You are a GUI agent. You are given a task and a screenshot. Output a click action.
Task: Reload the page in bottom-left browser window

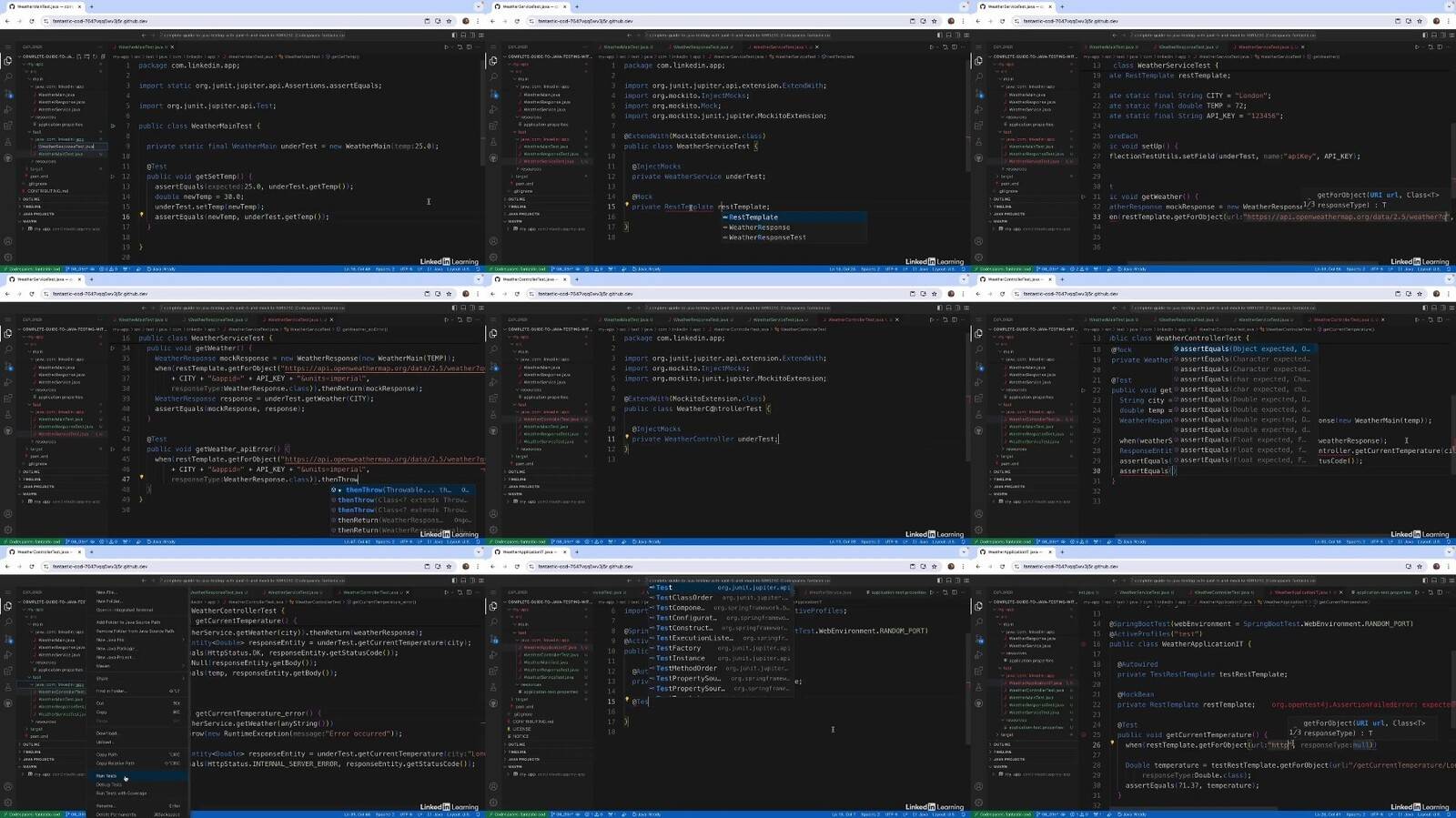pos(33,566)
